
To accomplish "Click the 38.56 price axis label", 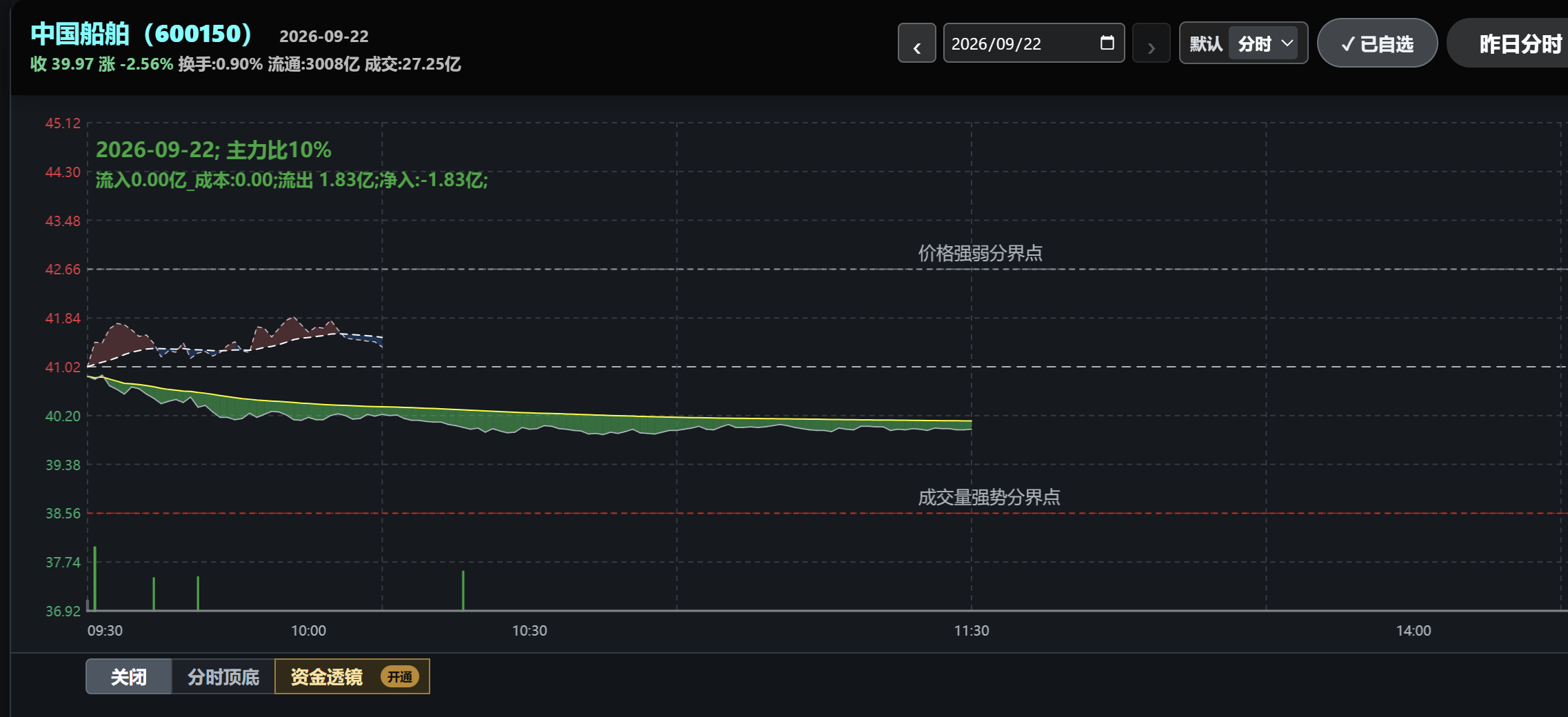I will (63, 513).
